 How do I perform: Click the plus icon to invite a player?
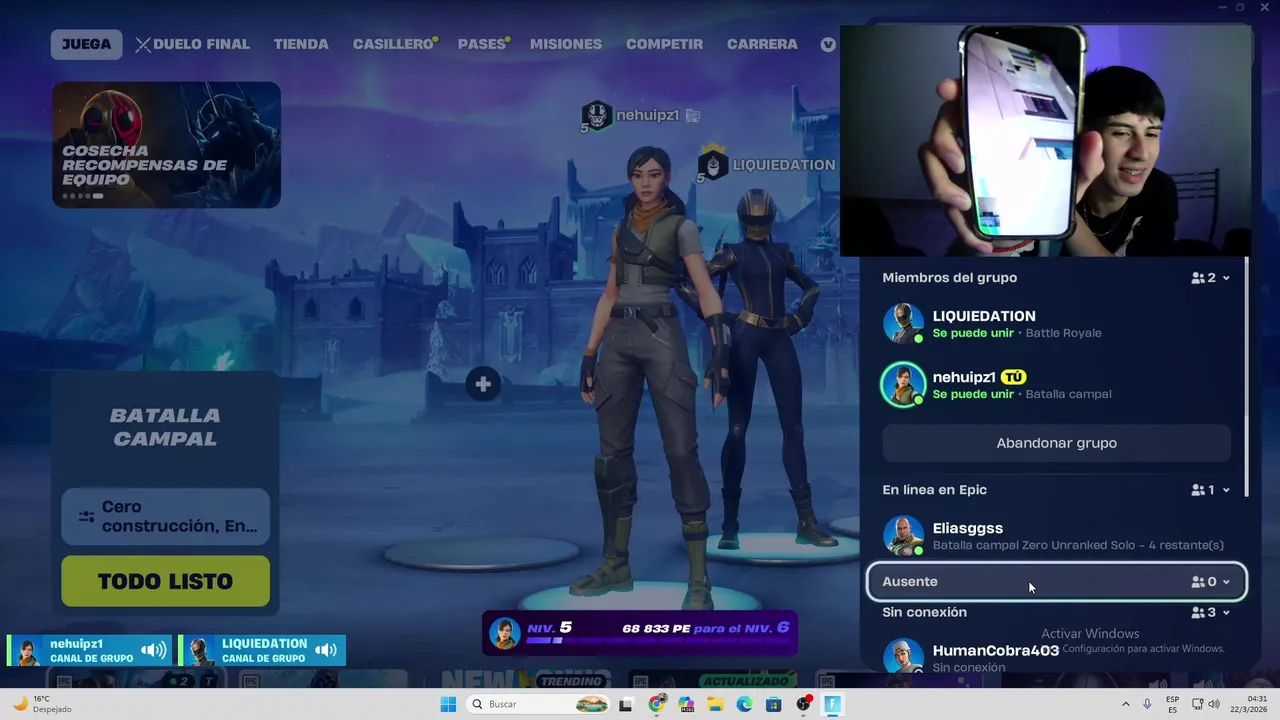(483, 384)
